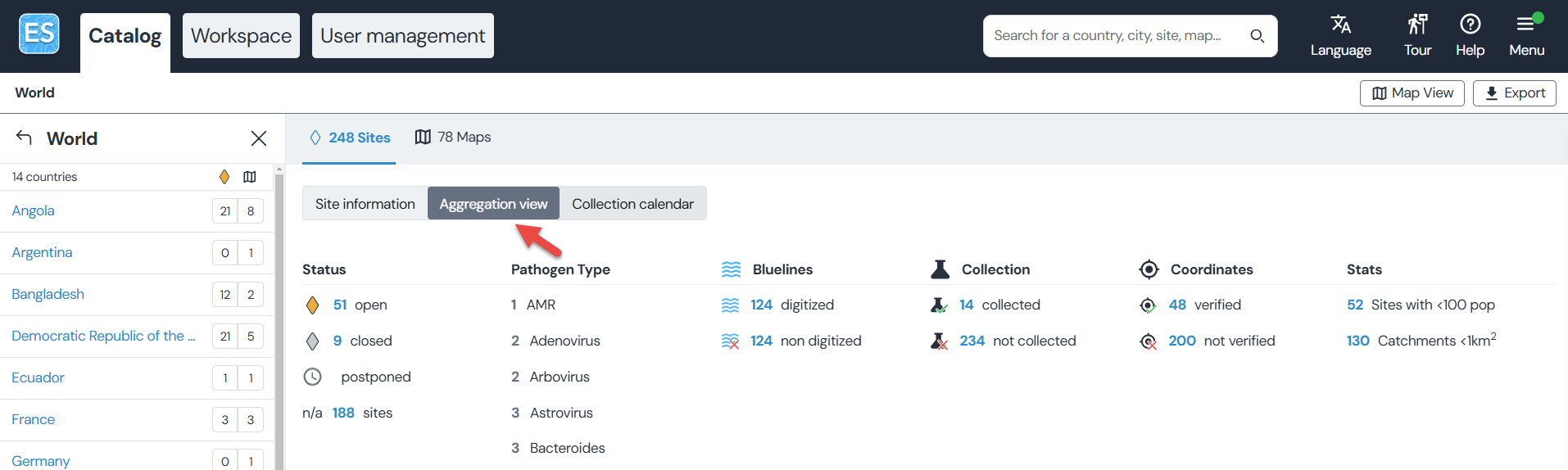Viewport: 1568px width, 470px height.
Task: Switch to the Workspace tab
Action: click(x=241, y=36)
